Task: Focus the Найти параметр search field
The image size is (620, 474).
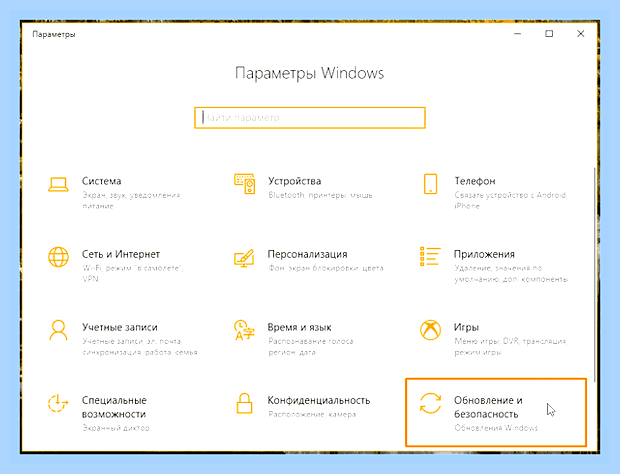Action: tap(310, 118)
